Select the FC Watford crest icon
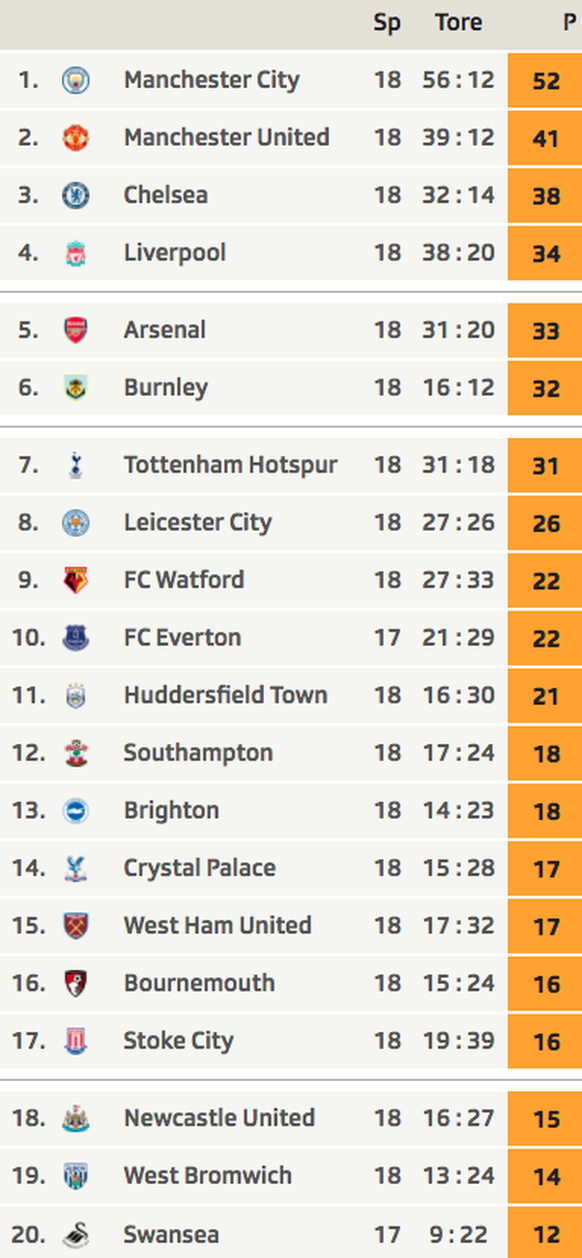The height and width of the screenshot is (1258, 582). coord(76,580)
